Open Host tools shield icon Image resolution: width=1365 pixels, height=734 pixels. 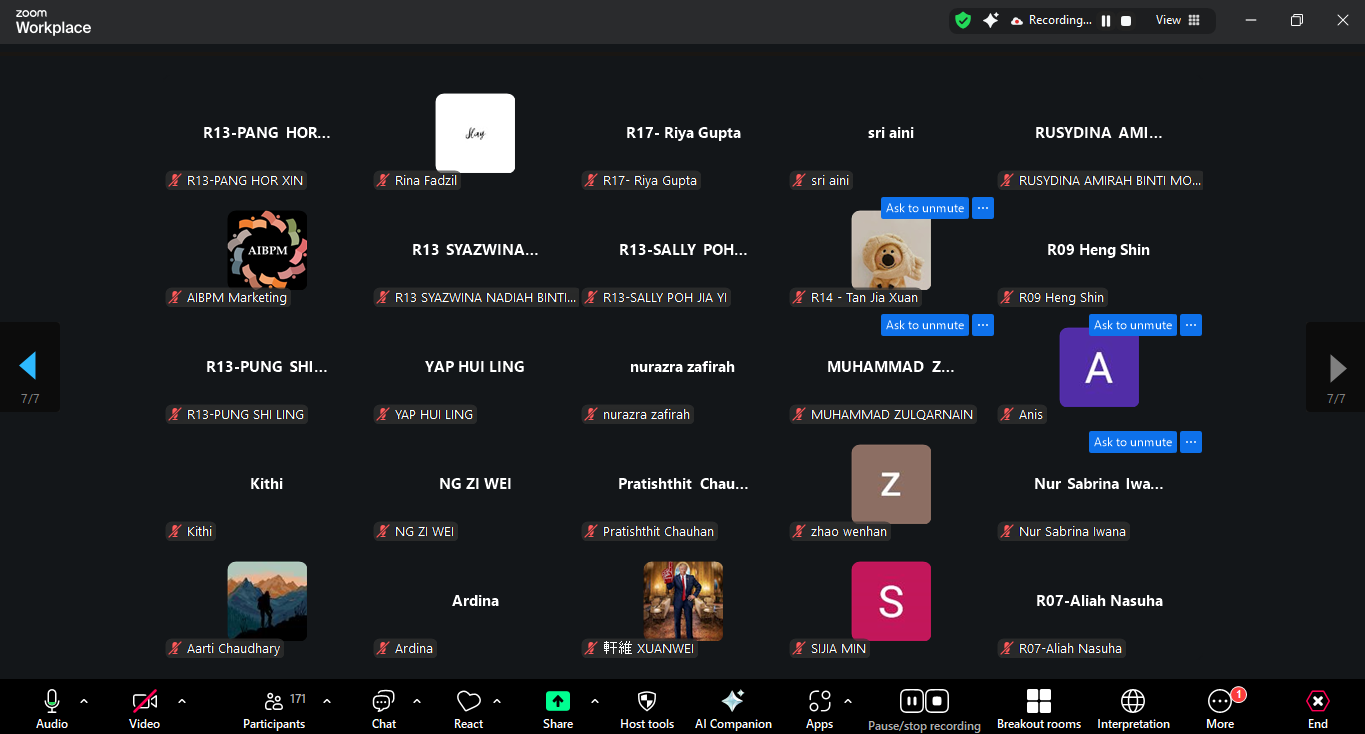coord(647,708)
